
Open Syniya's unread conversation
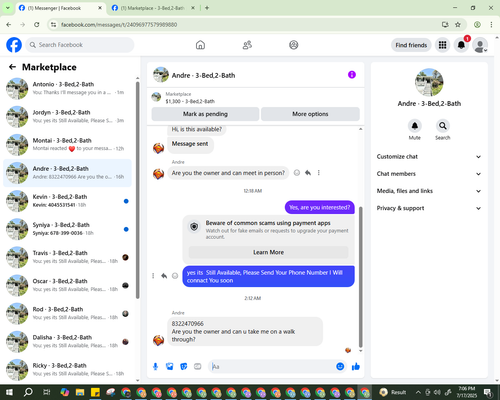(67, 229)
